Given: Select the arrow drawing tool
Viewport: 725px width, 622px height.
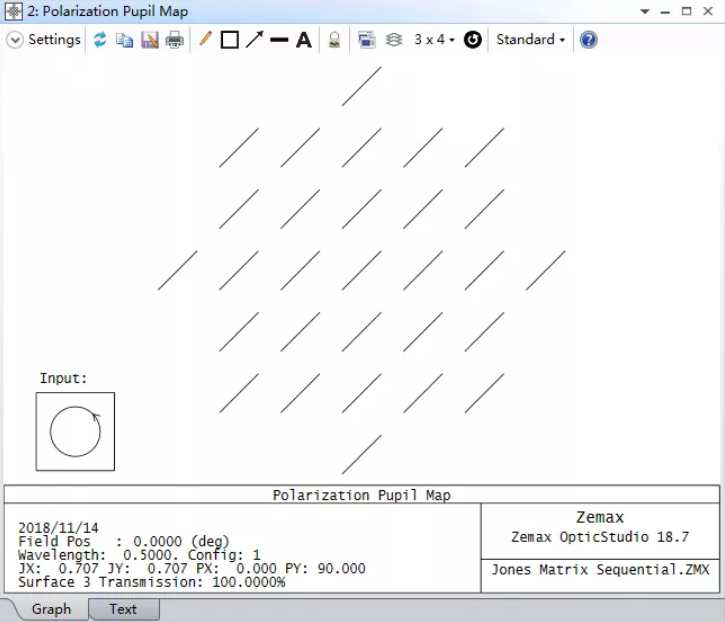Looking at the screenshot, I should tap(255, 40).
